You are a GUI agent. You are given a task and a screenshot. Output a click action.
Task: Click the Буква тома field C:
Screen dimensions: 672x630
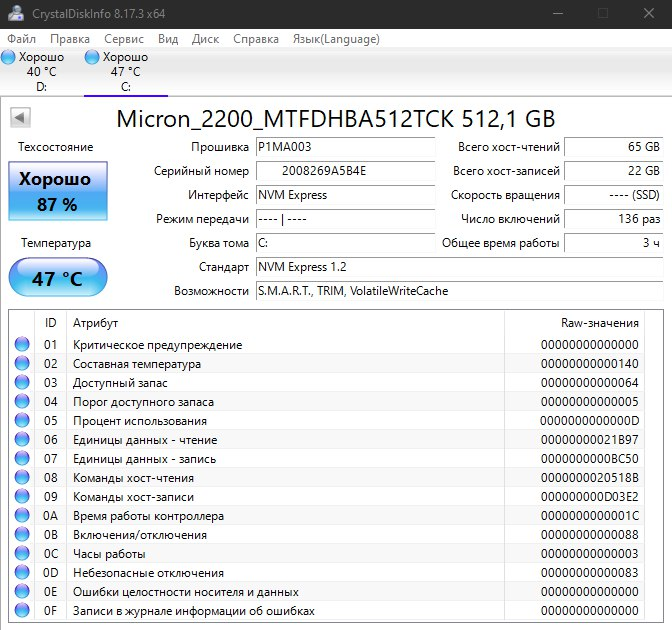tap(345, 243)
